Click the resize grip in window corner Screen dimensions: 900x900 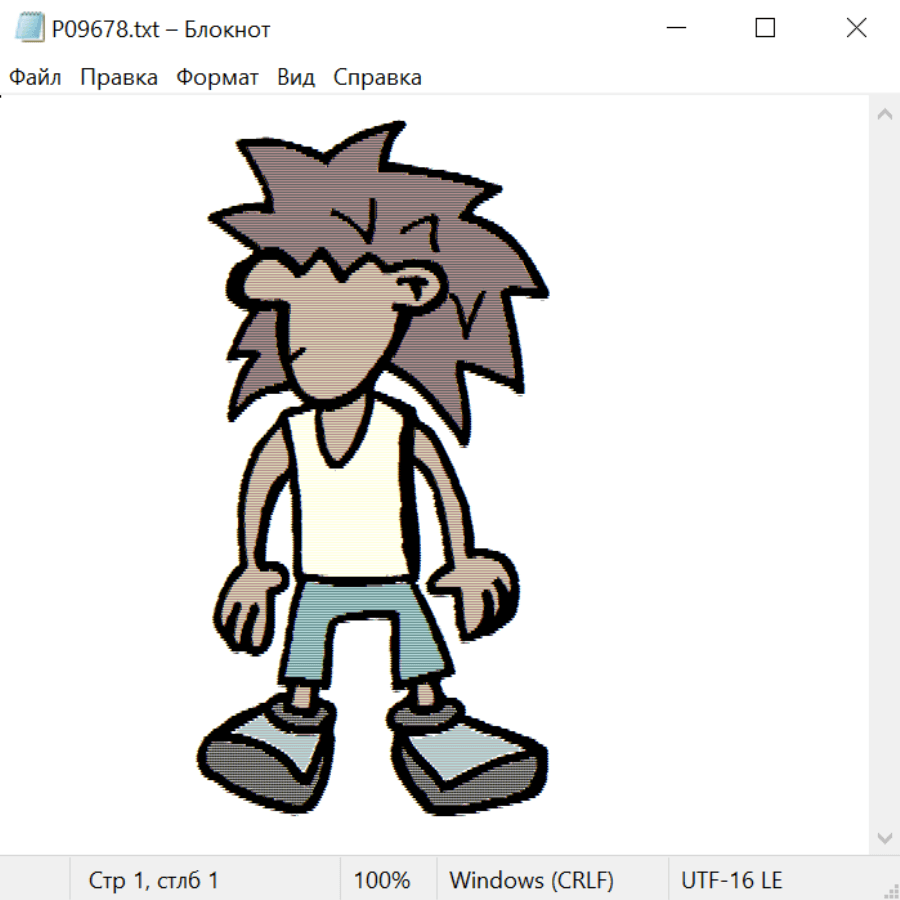coord(891,891)
